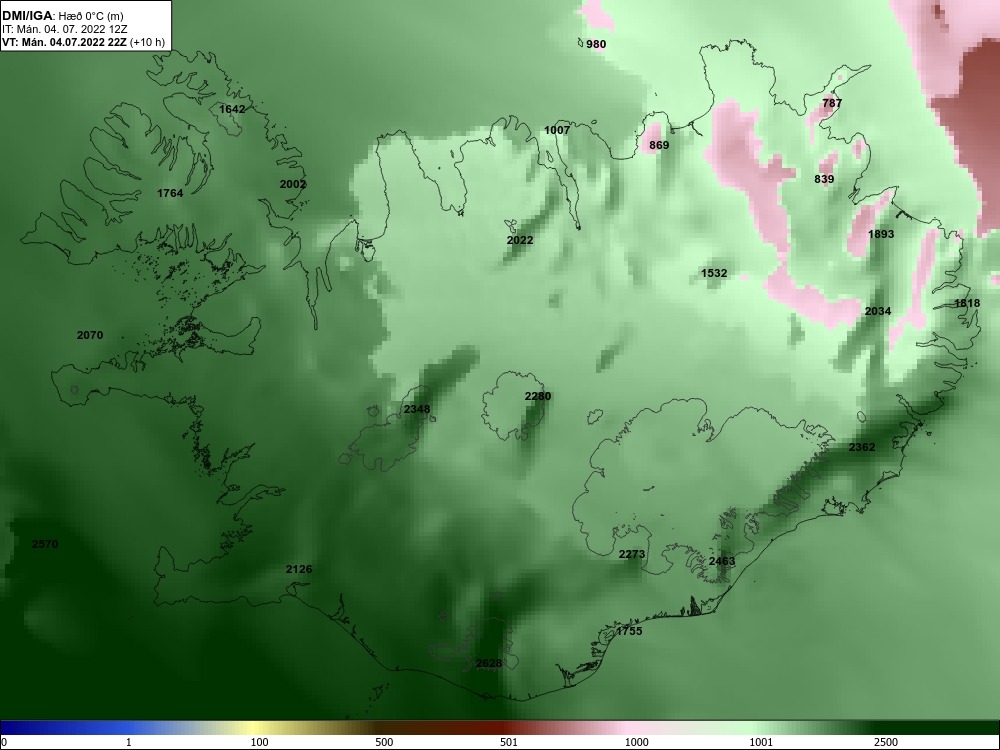Click the 869 value in the pink area
The width and height of the screenshot is (1000, 750).
(659, 145)
